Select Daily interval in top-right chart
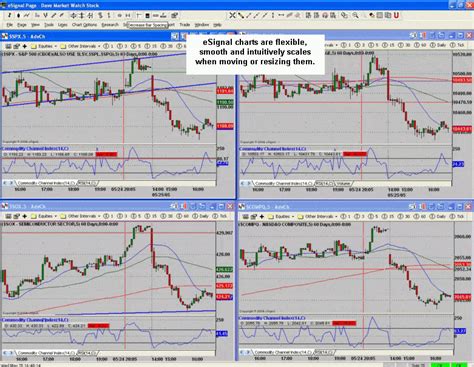 tap(438, 45)
